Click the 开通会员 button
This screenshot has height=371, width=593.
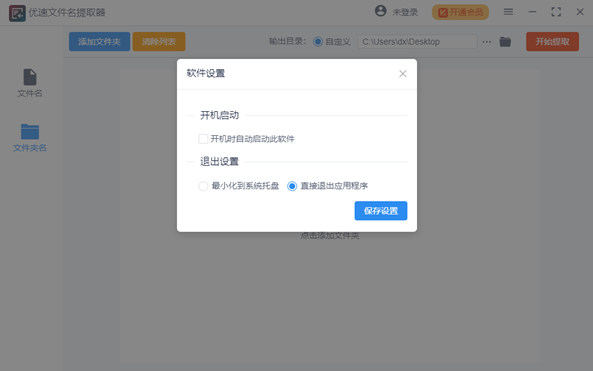click(460, 12)
